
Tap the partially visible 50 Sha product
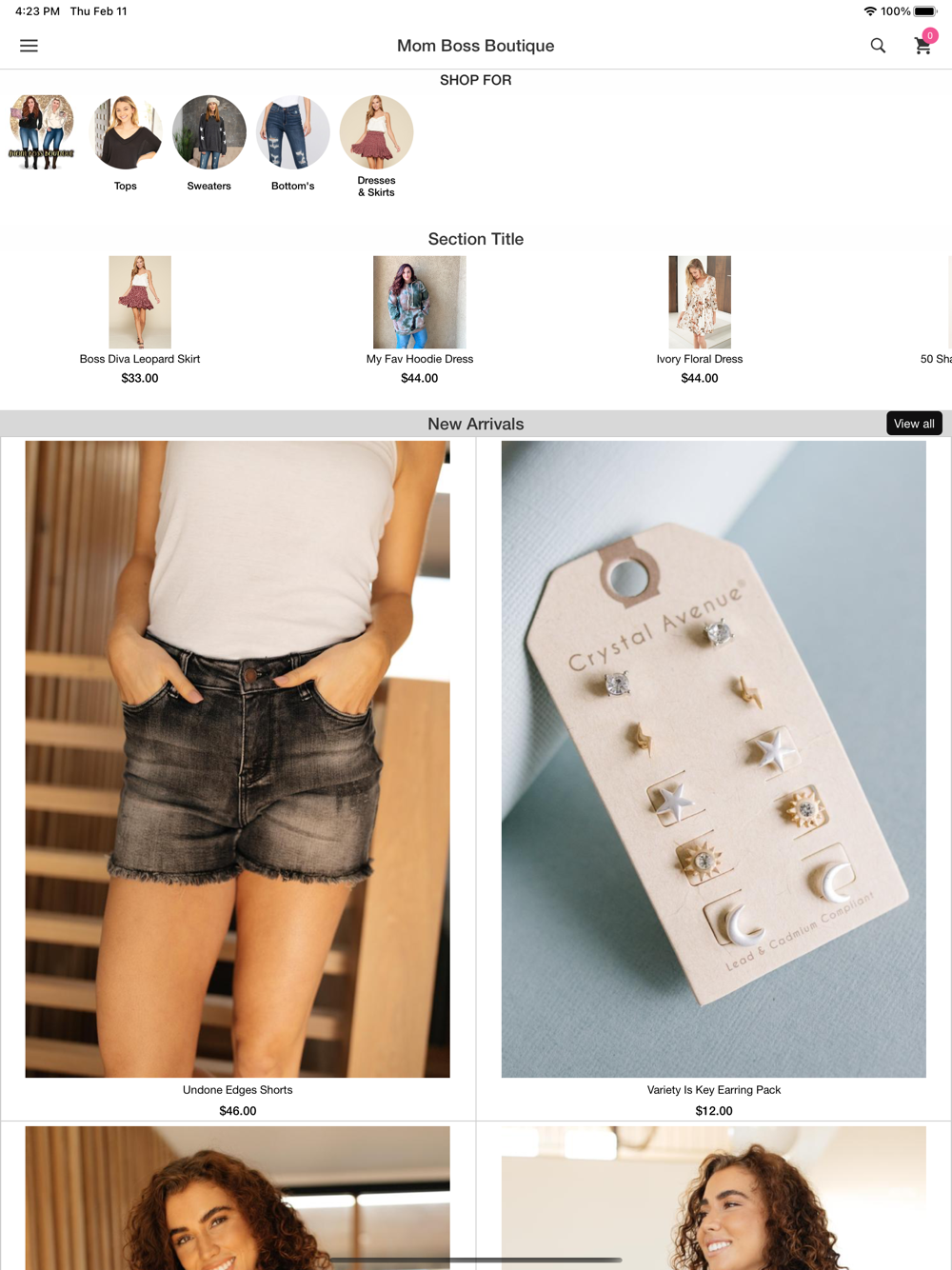936,359
